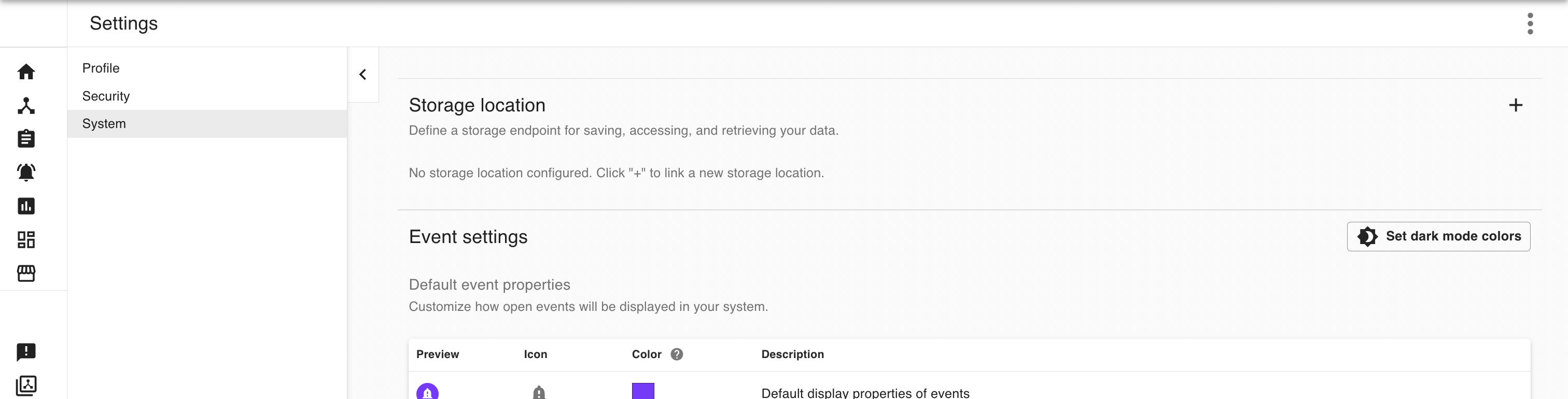
Task: Collapse the settings side panel with the chevron
Action: (x=363, y=74)
